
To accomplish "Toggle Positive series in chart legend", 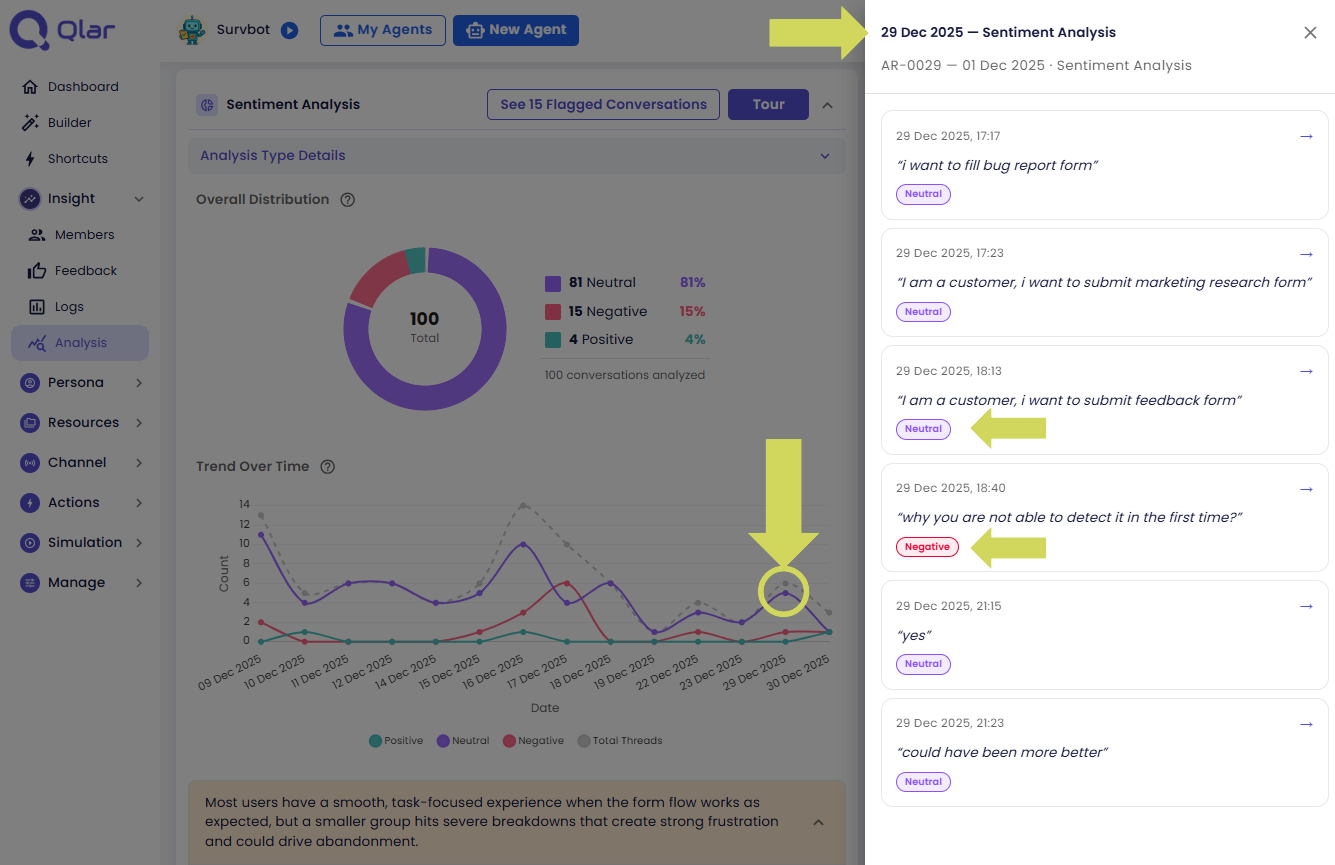I will (396, 741).
